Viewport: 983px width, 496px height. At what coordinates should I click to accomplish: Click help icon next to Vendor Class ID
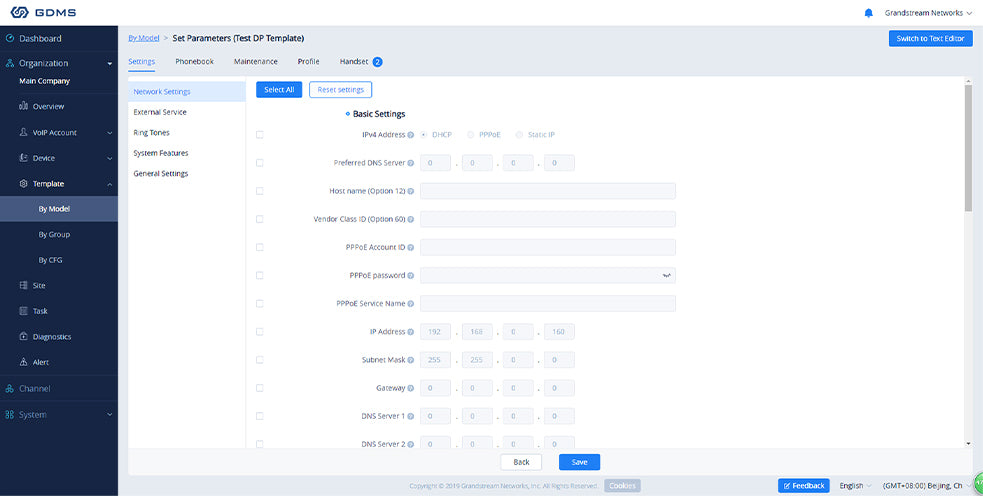(411, 219)
